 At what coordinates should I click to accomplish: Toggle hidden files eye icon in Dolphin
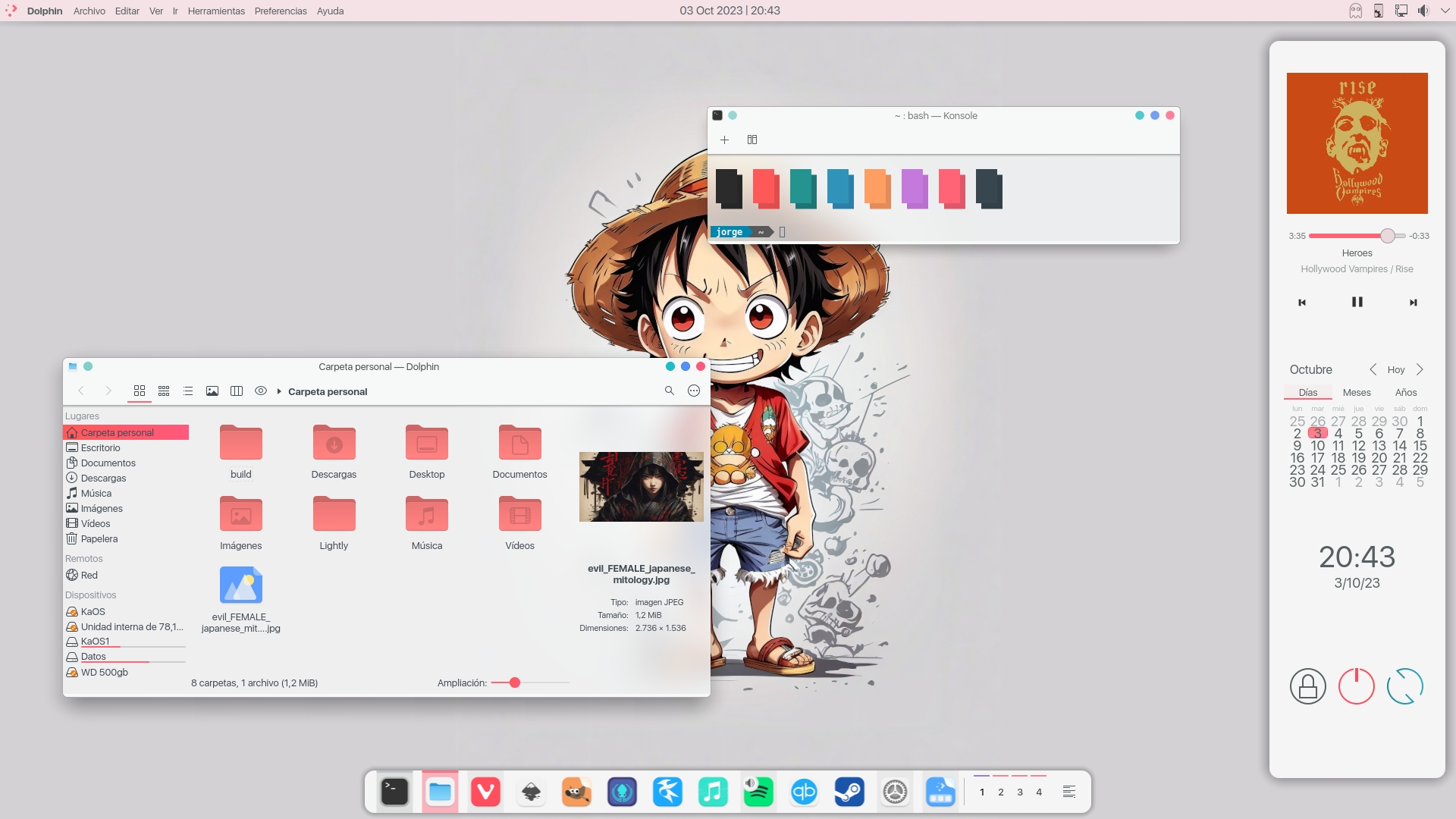click(261, 391)
